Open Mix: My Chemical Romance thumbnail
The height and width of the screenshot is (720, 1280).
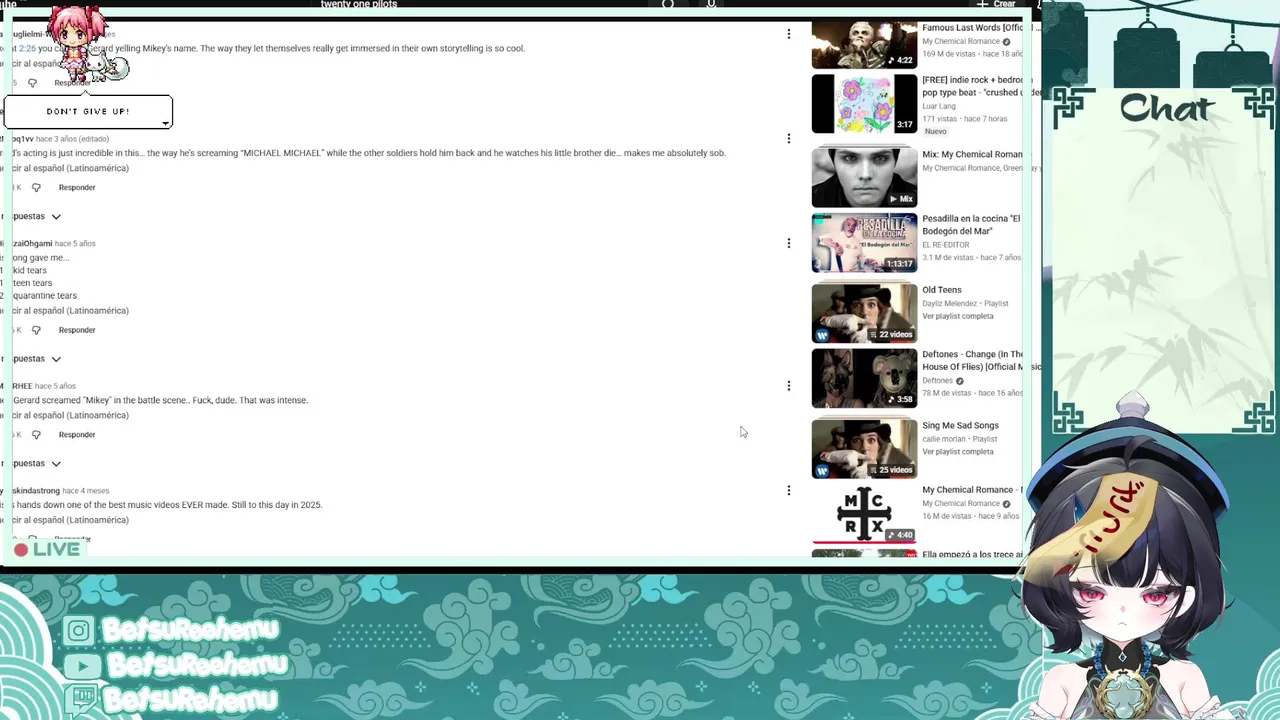[864, 177]
